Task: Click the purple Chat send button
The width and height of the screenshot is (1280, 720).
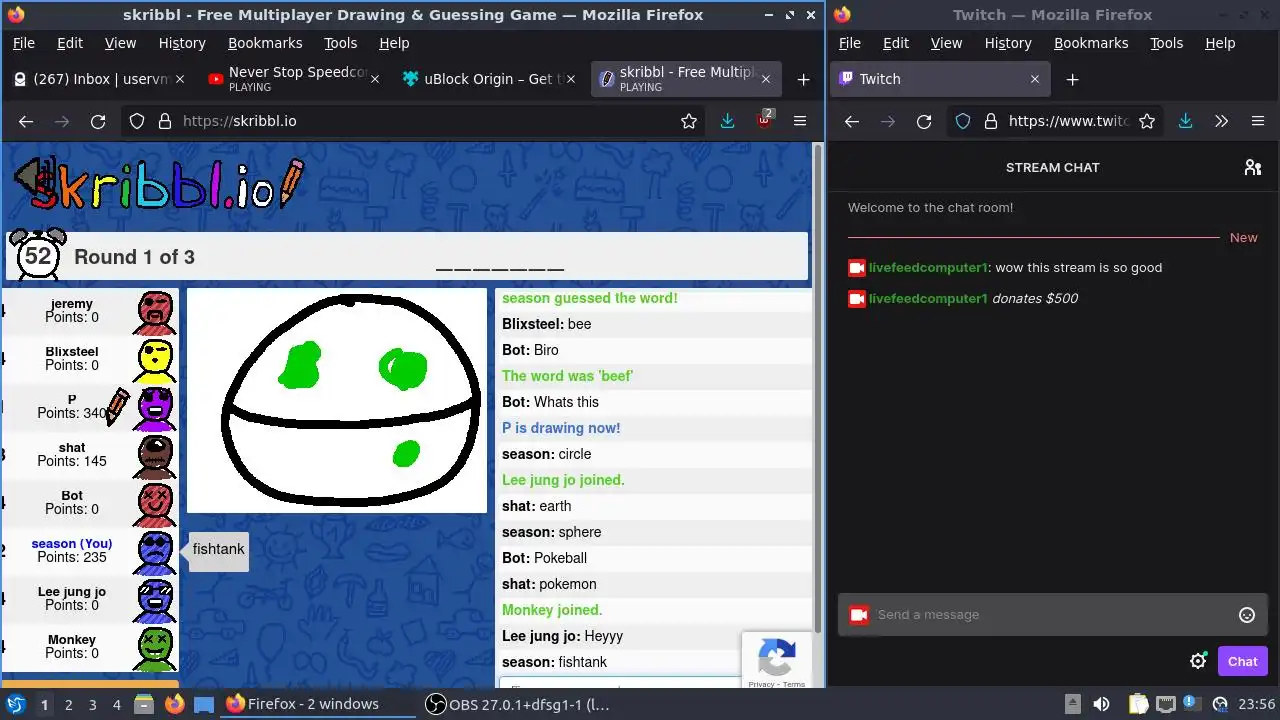Action: click(1243, 661)
